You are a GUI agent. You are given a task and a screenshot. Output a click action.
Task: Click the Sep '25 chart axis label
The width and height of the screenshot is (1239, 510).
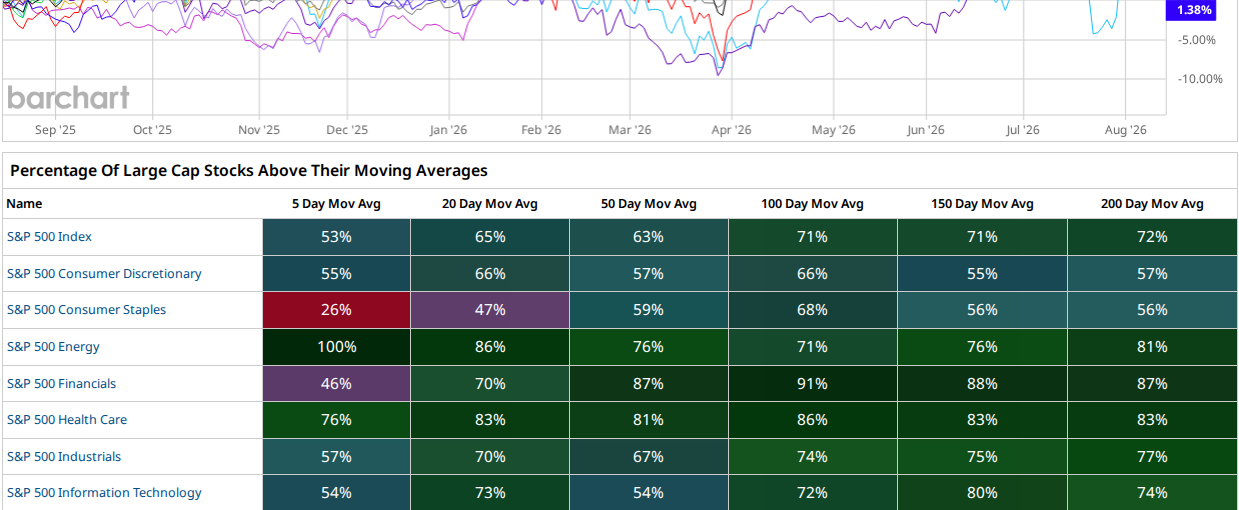coord(55,130)
